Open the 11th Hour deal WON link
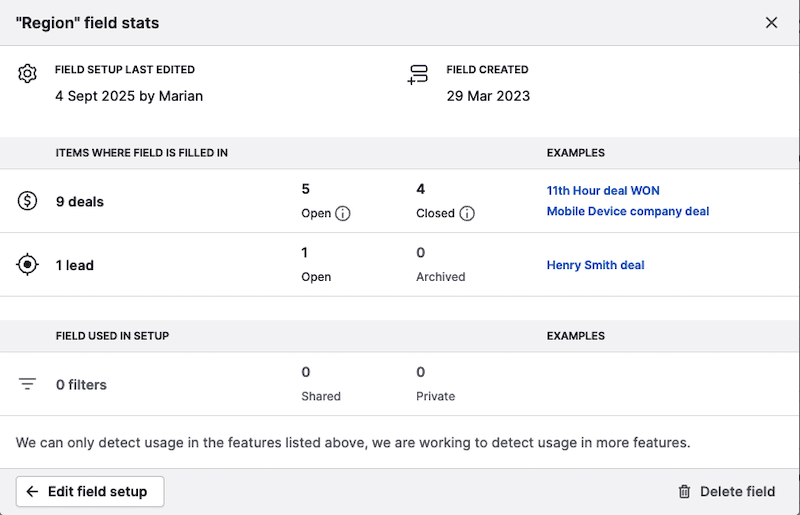The height and width of the screenshot is (515, 800). pyautogui.click(x=603, y=190)
